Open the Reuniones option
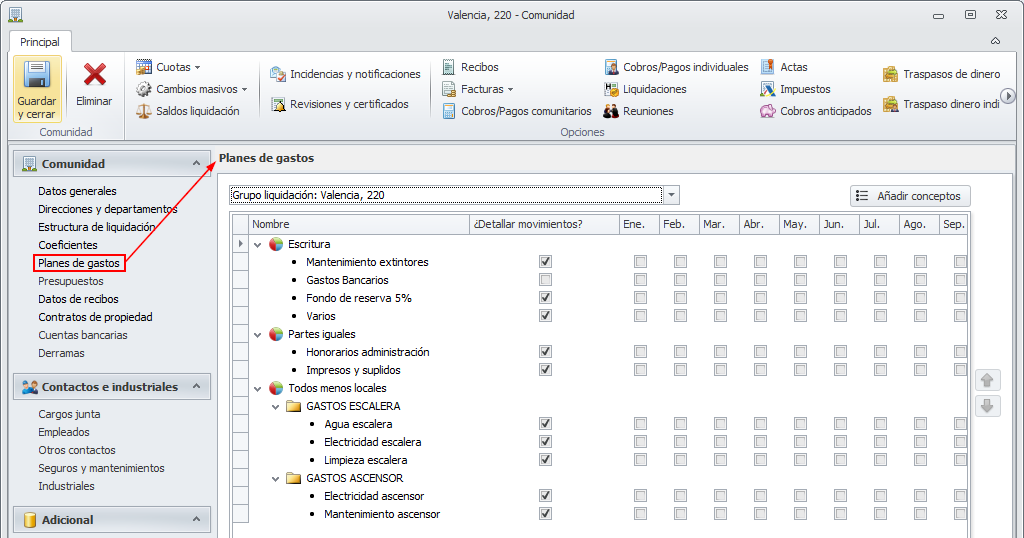This screenshot has width=1024, height=538. [x=647, y=111]
